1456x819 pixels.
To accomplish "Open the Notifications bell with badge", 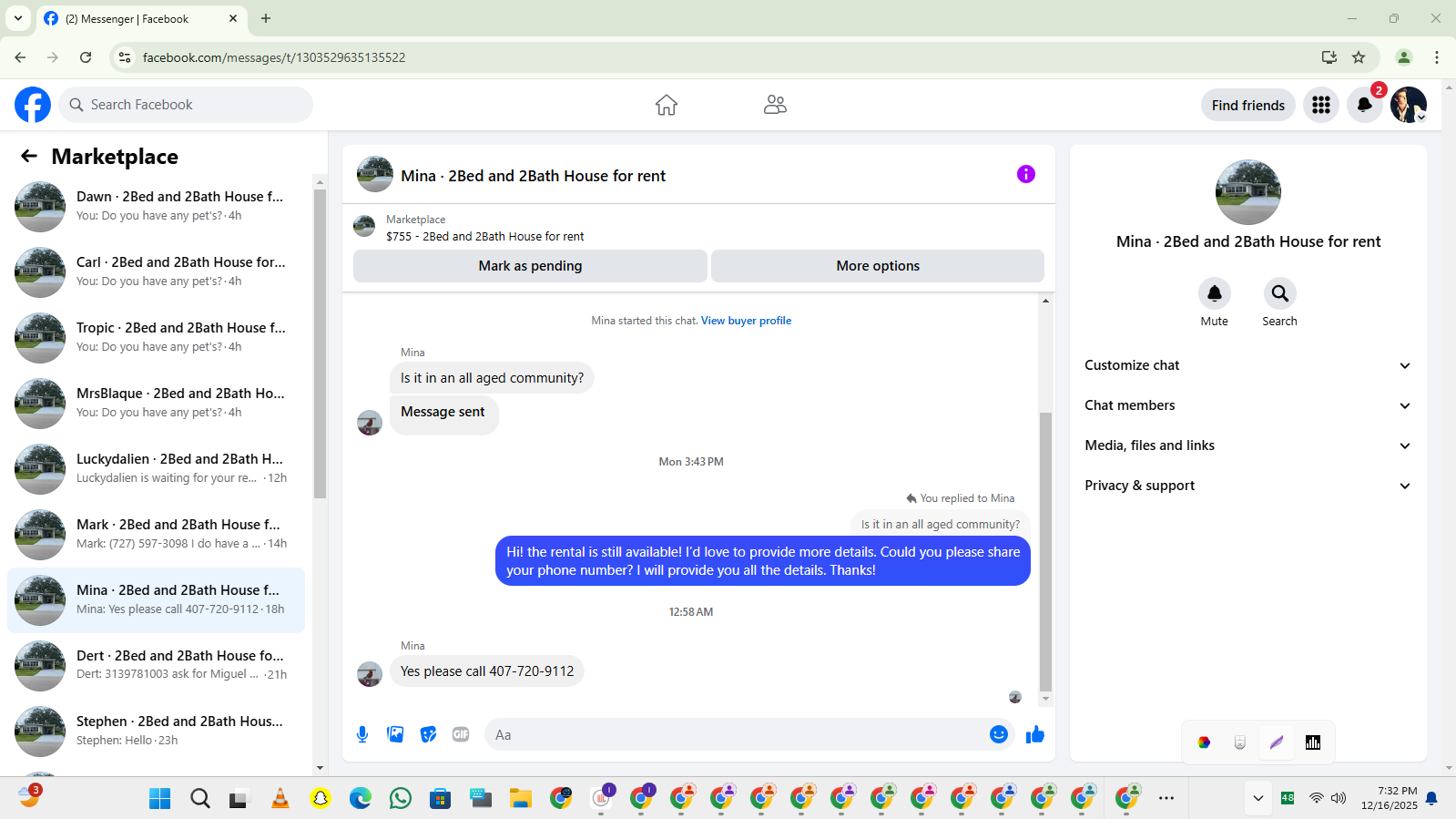I will click(1365, 105).
